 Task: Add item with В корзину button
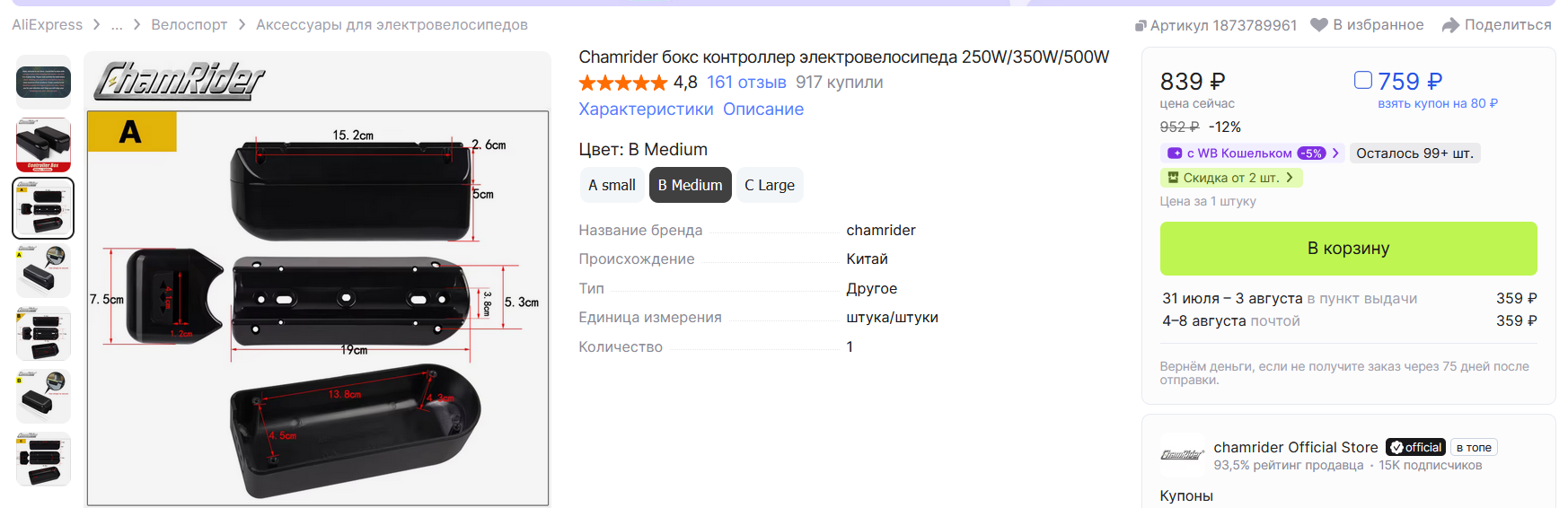click(1348, 249)
